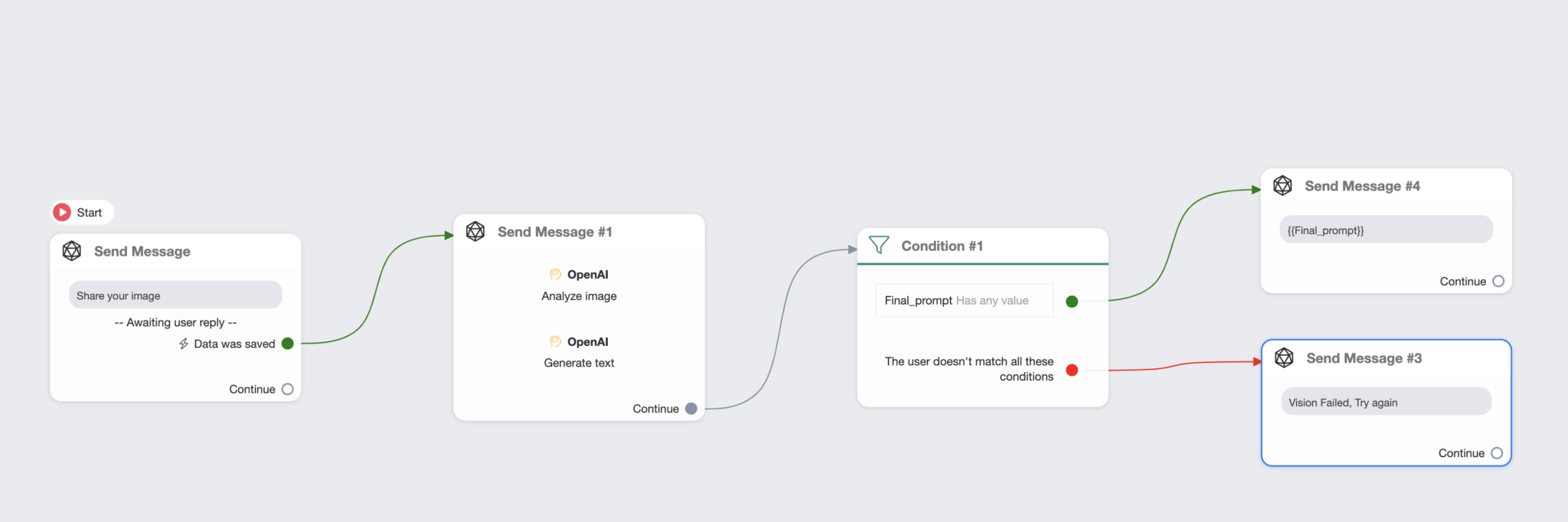Click the green Data was saved connector dot
This screenshot has height=522, width=1568.
click(288, 344)
